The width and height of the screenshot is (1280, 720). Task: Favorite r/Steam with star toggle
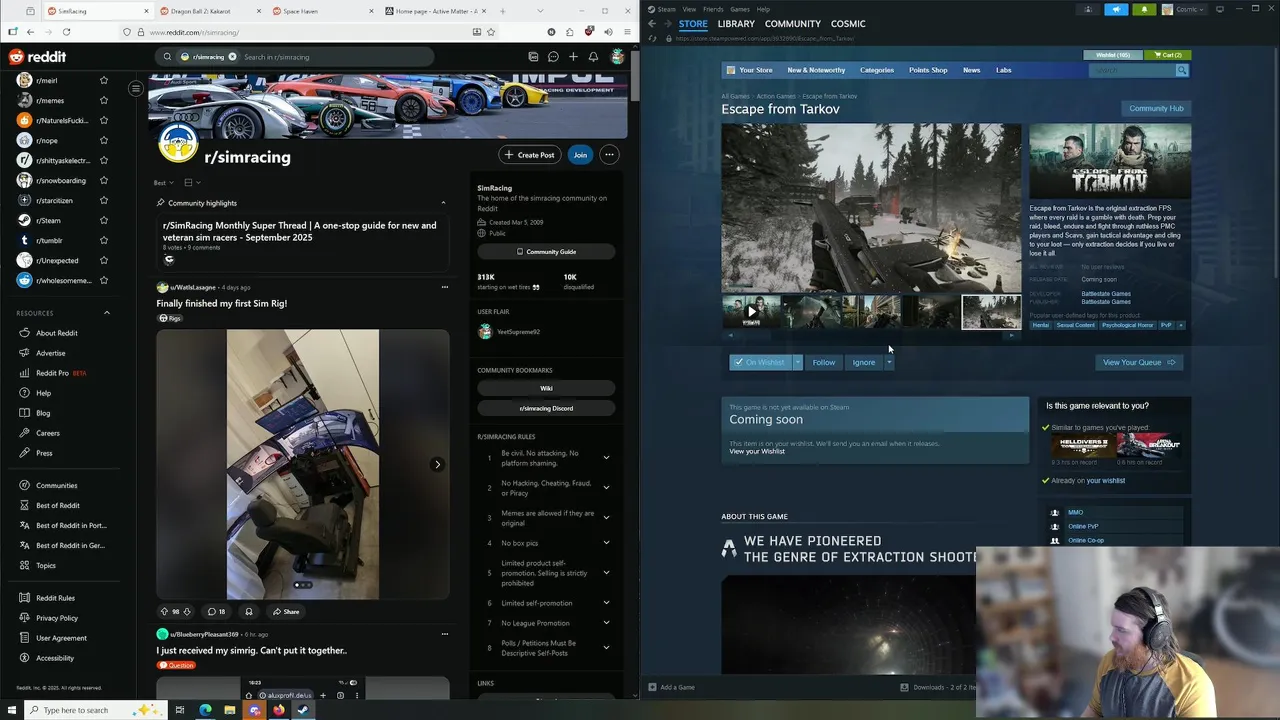[103, 220]
